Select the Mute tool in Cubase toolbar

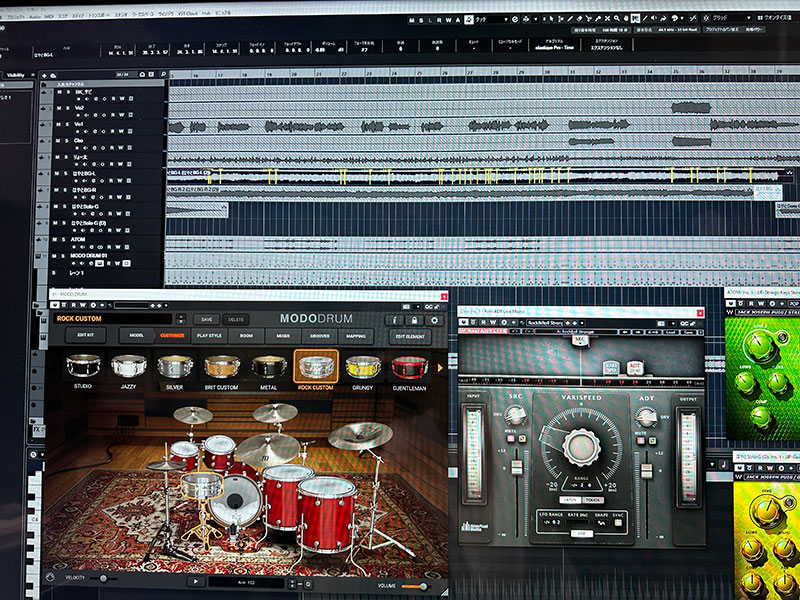[x=607, y=18]
